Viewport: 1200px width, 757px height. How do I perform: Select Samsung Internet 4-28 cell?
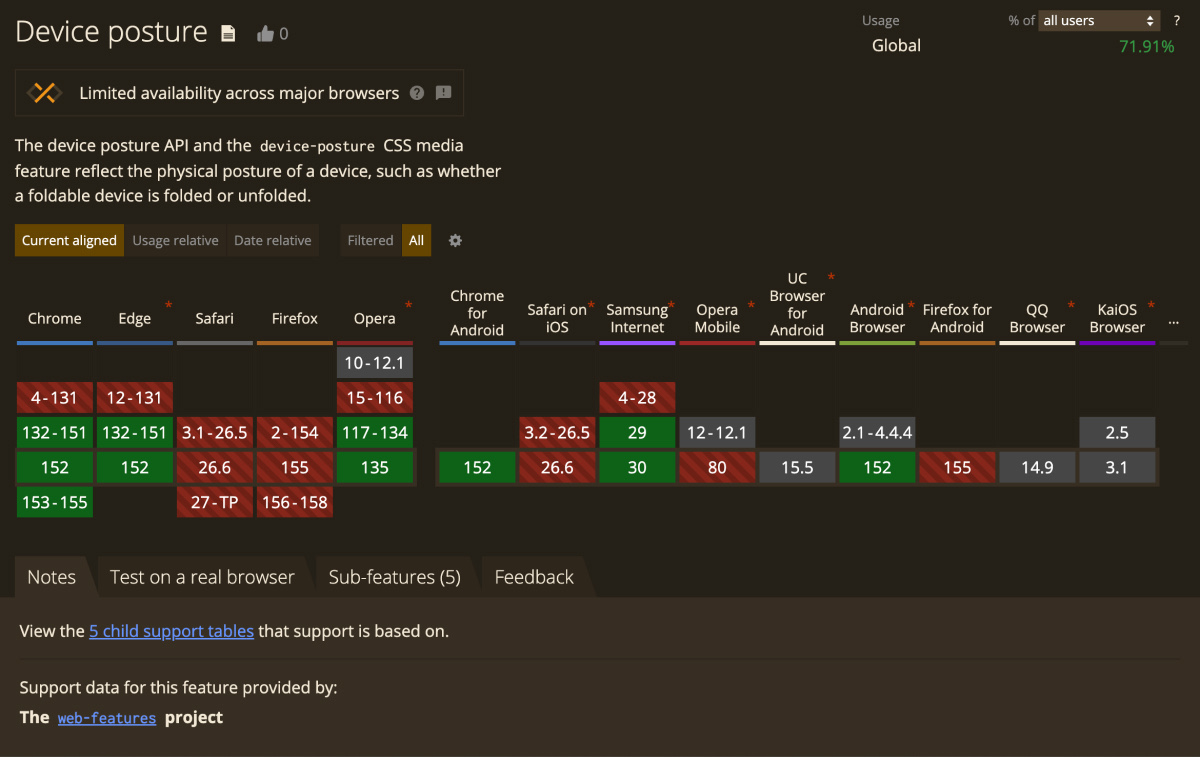637,398
